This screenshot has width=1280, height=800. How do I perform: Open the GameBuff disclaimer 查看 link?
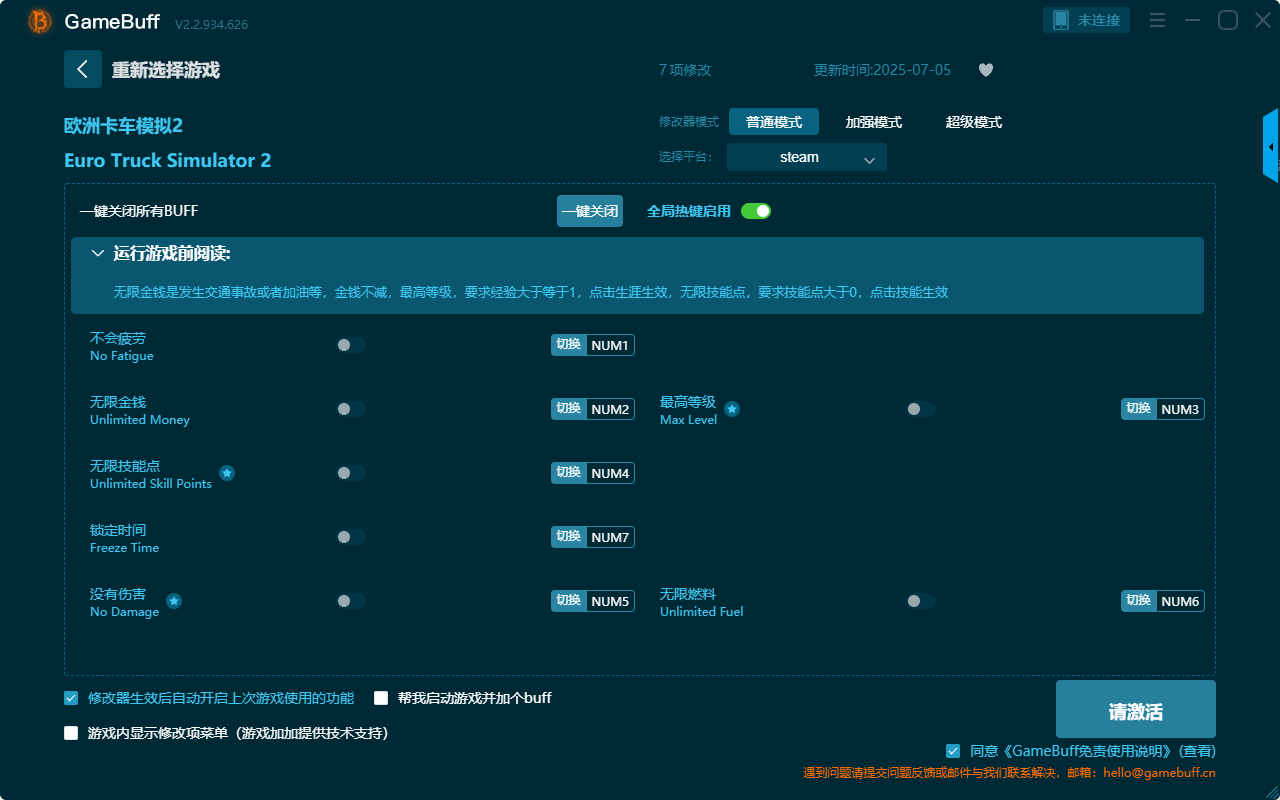[1196, 750]
